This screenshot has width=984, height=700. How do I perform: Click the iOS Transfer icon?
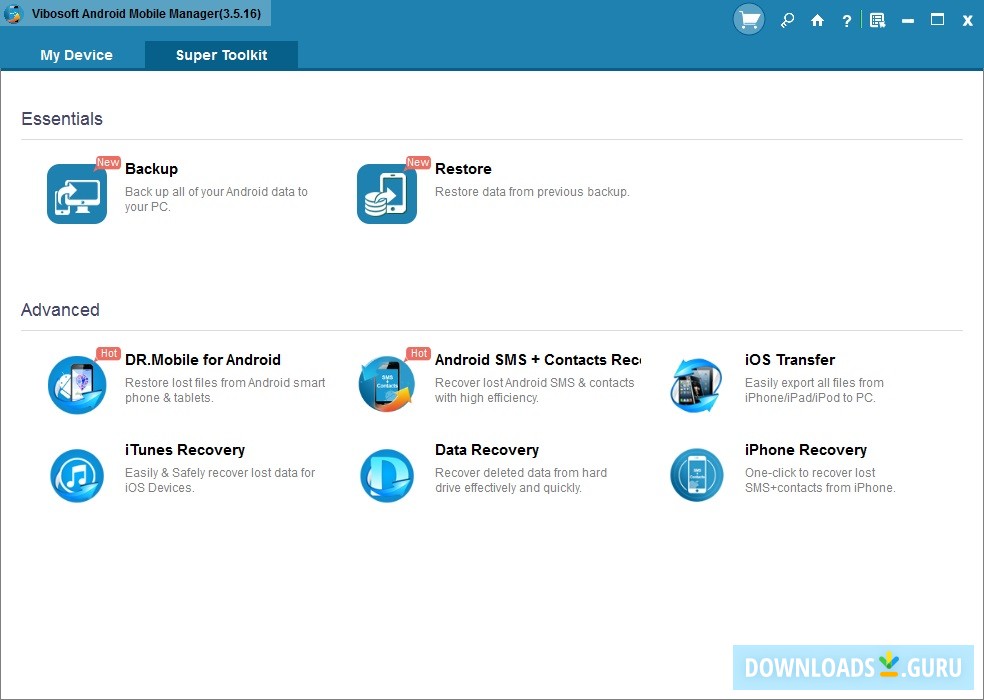tap(697, 385)
